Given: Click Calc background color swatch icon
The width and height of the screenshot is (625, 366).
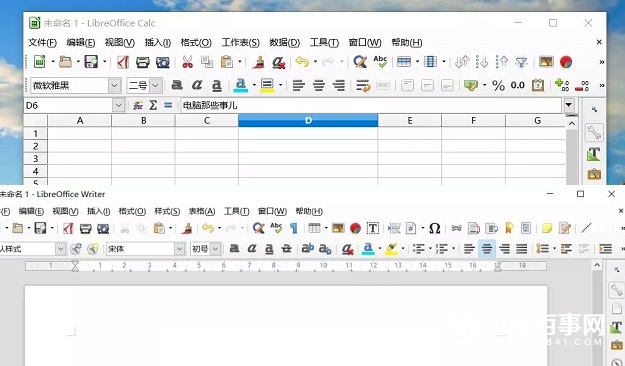Looking at the screenshot, I should point(267,85).
